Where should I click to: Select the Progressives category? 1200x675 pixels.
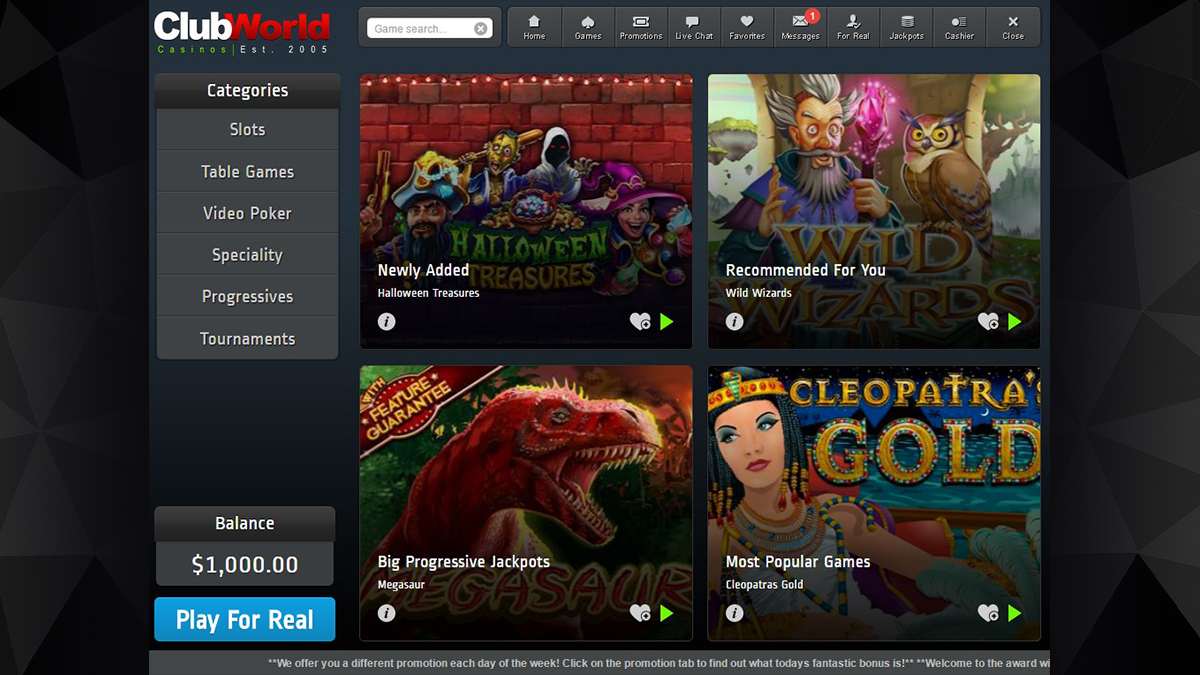[247, 297]
